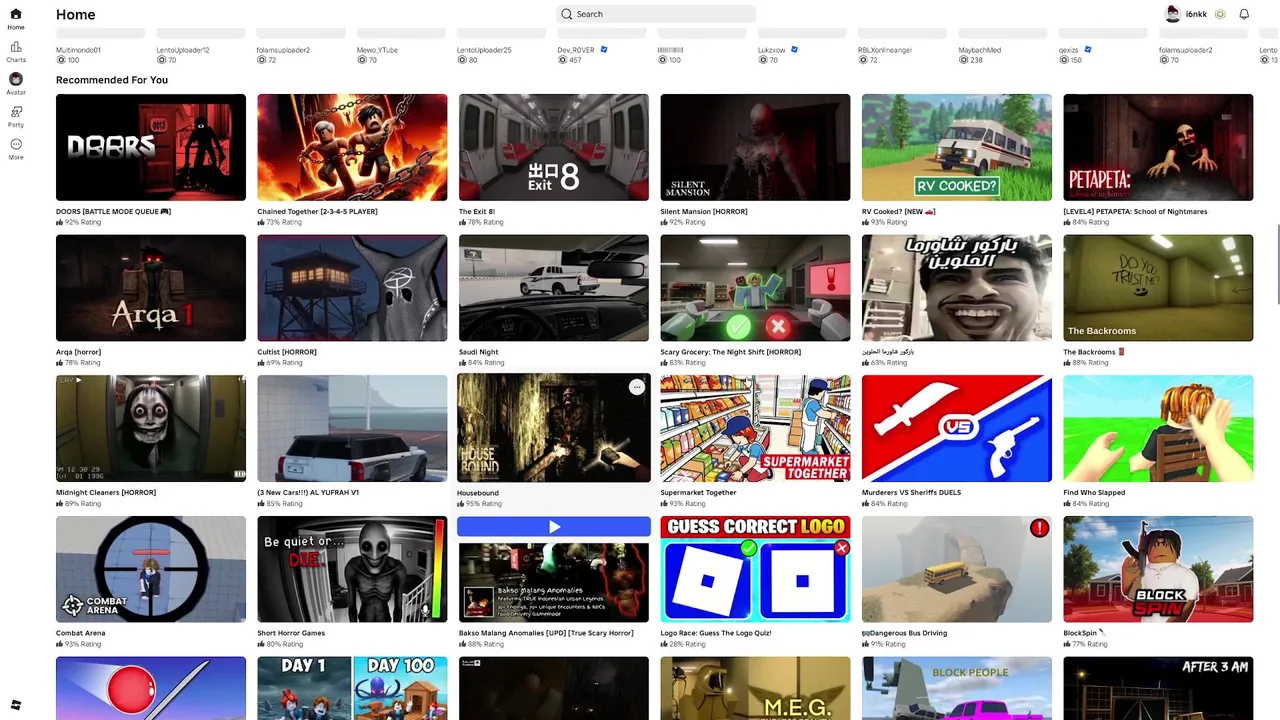Open the Arqa horror thumbnail
The height and width of the screenshot is (720, 1280).
click(x=151, y=288)
